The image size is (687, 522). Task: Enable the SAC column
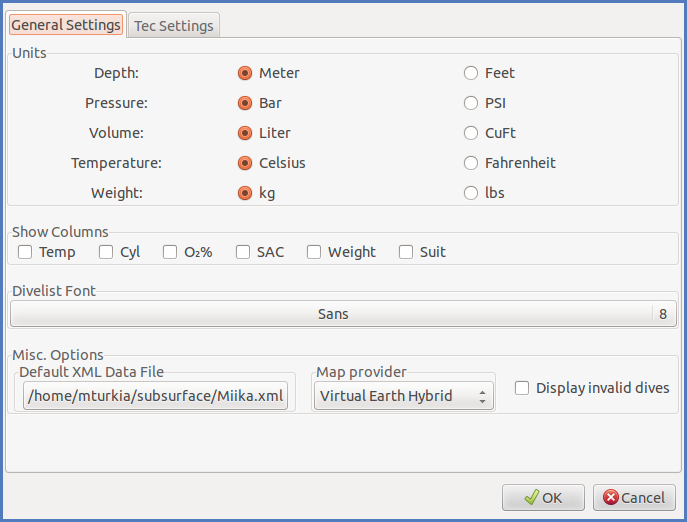(243, 252)
